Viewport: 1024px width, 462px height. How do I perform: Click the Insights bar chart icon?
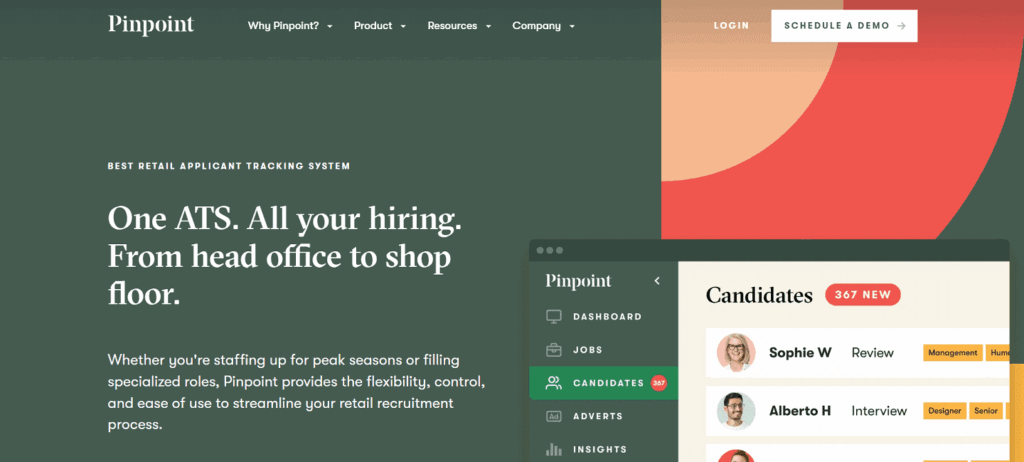pos(553,449)
